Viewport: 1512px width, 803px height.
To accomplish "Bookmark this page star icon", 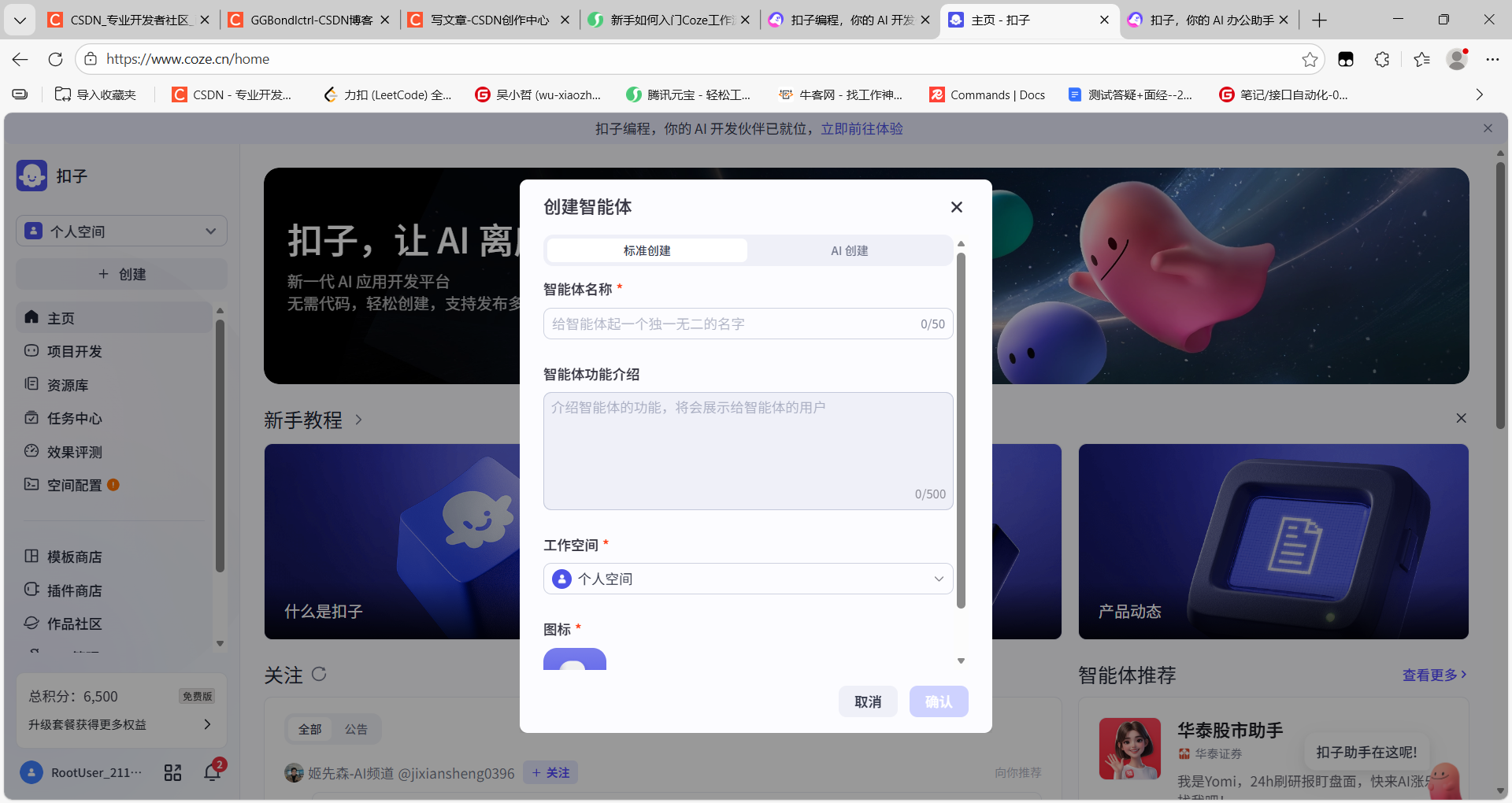I will point(1310,59).
